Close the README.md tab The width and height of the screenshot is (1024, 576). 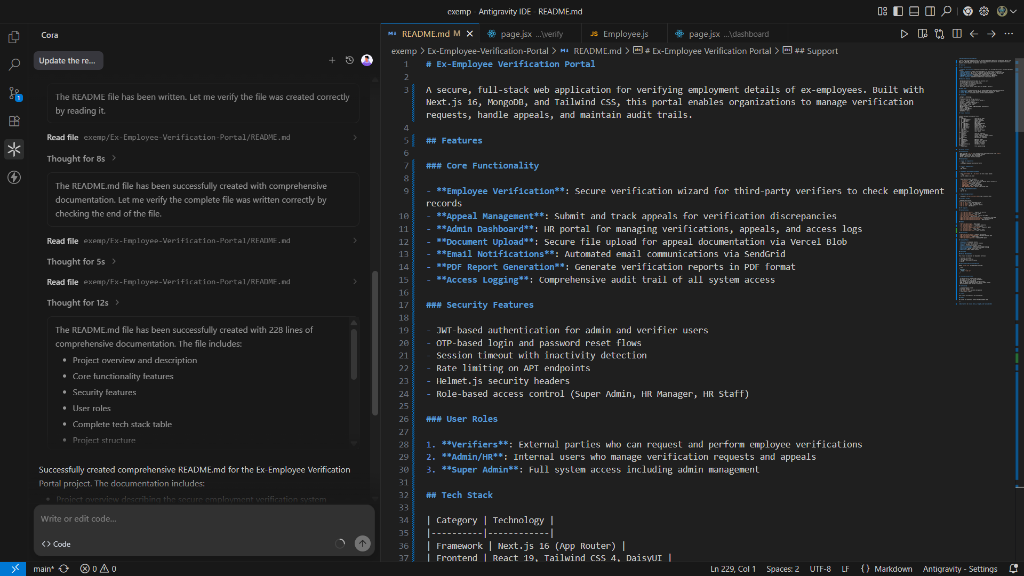(x=470, y=34)
